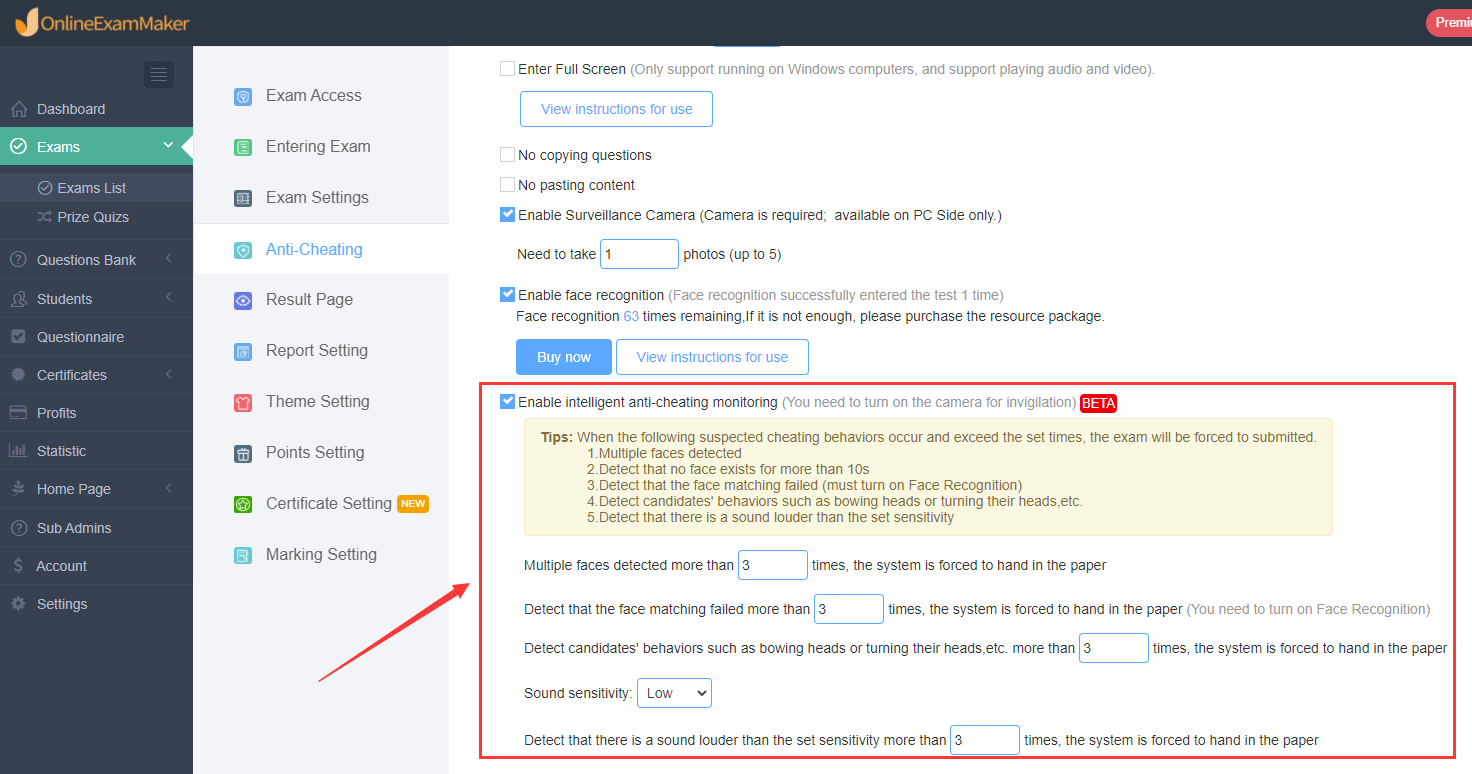Enable the No pasting content checkbox
The height and width of the screenshot is (774, 1472).
click(x=507, y=185)
